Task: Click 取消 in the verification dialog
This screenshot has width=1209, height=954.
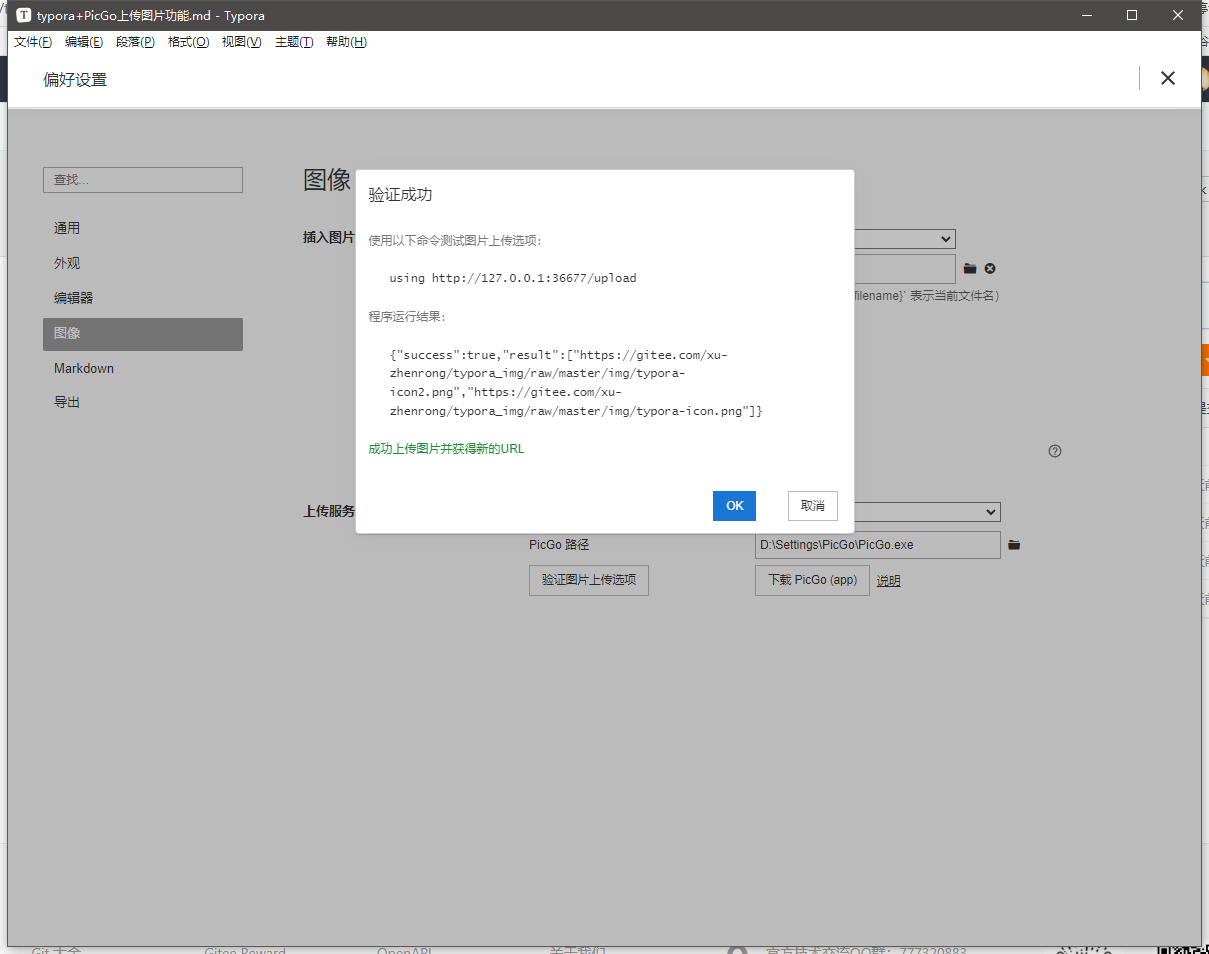Action: tap(812, 506)
